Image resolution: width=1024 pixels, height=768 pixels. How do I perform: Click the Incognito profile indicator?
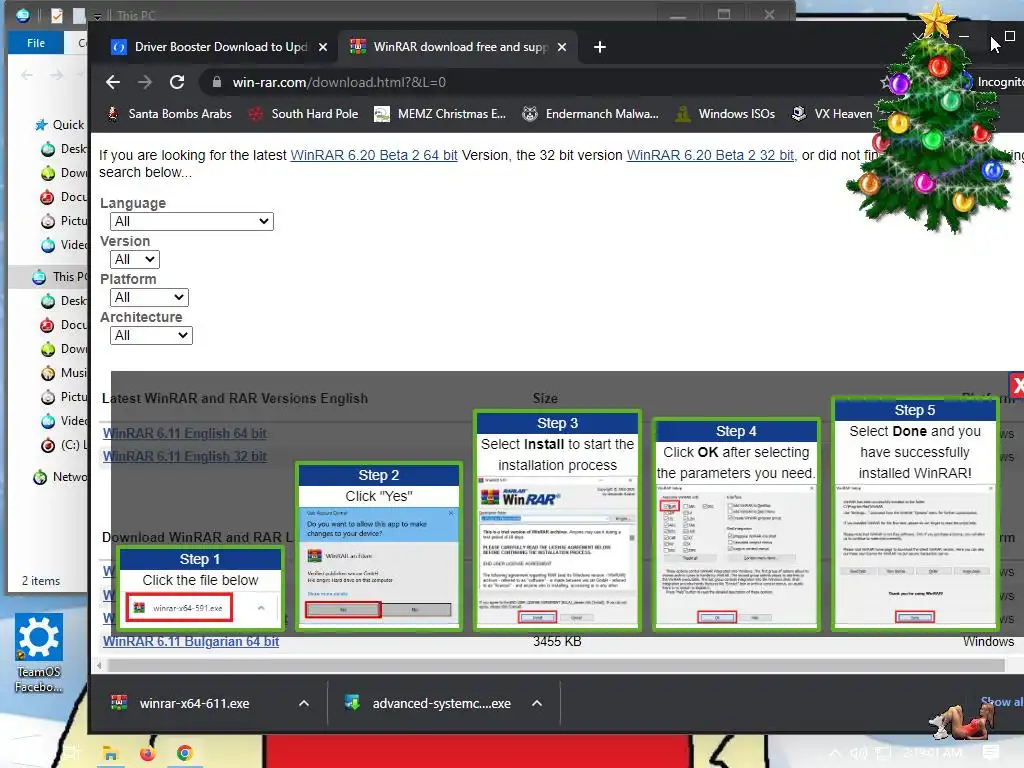click(993, 82)
